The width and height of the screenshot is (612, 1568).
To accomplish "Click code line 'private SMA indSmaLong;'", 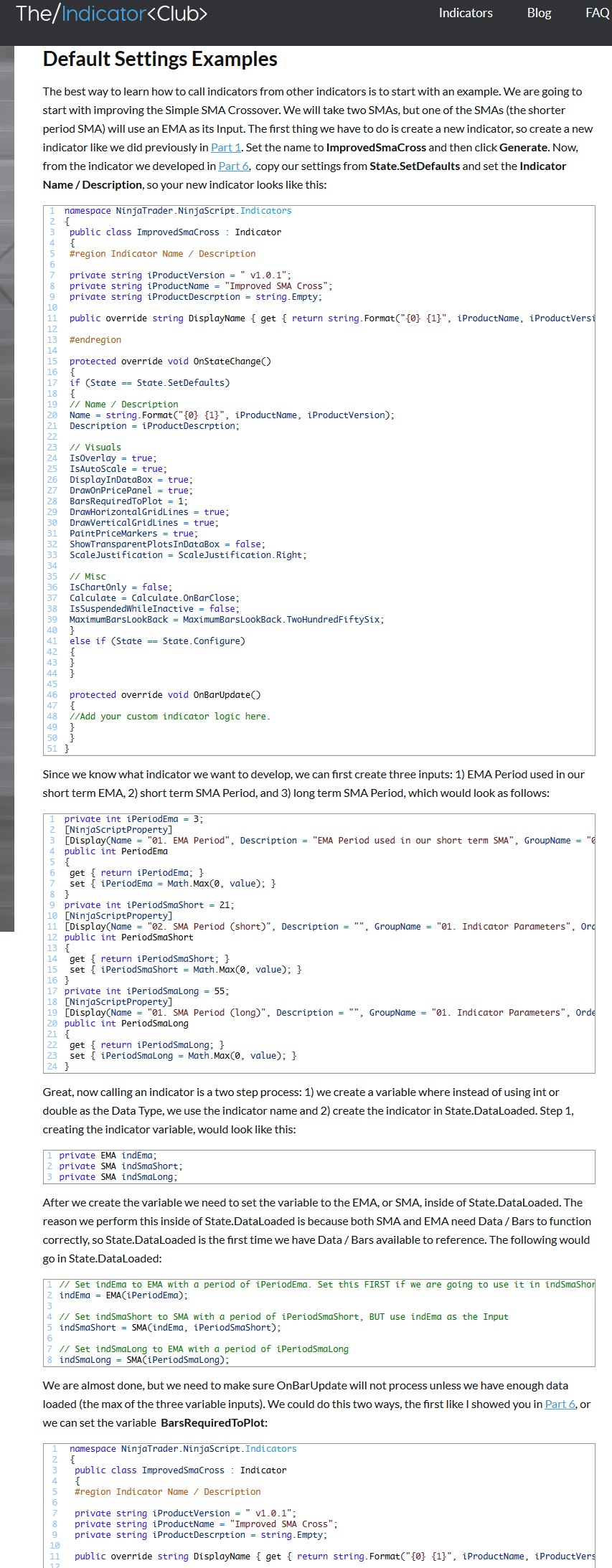I will point(118,1177).
